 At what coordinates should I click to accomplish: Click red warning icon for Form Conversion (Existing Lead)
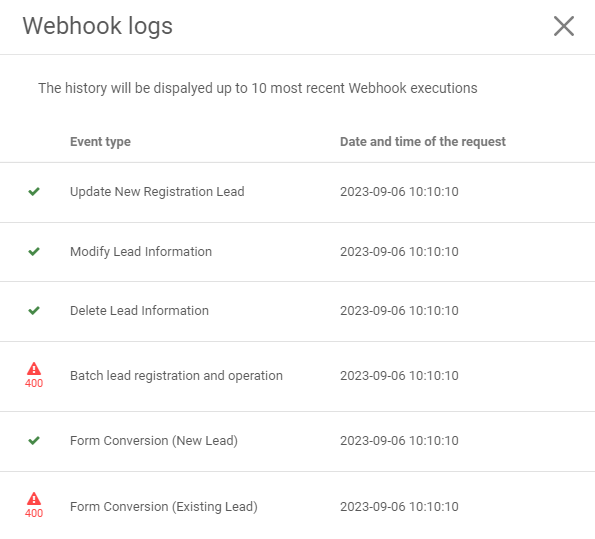pos(34,499)
